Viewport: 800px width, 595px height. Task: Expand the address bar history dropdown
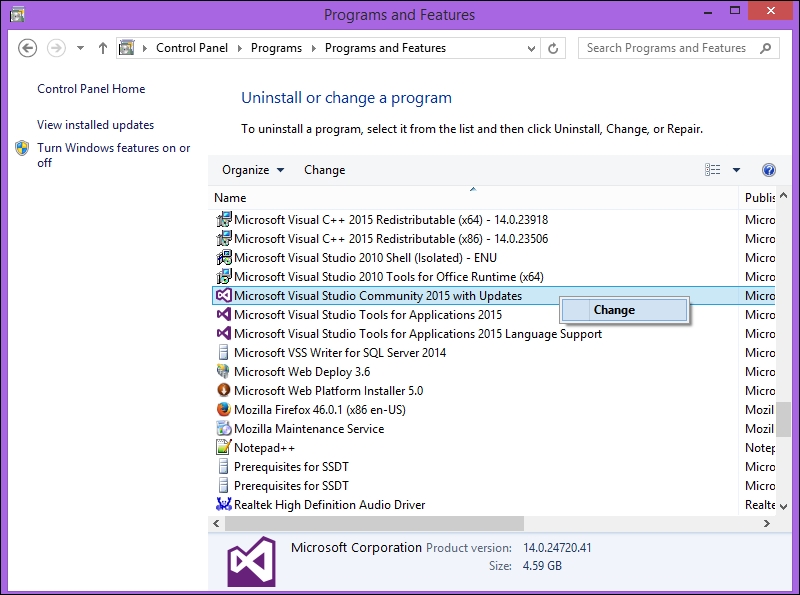(531, 48)
